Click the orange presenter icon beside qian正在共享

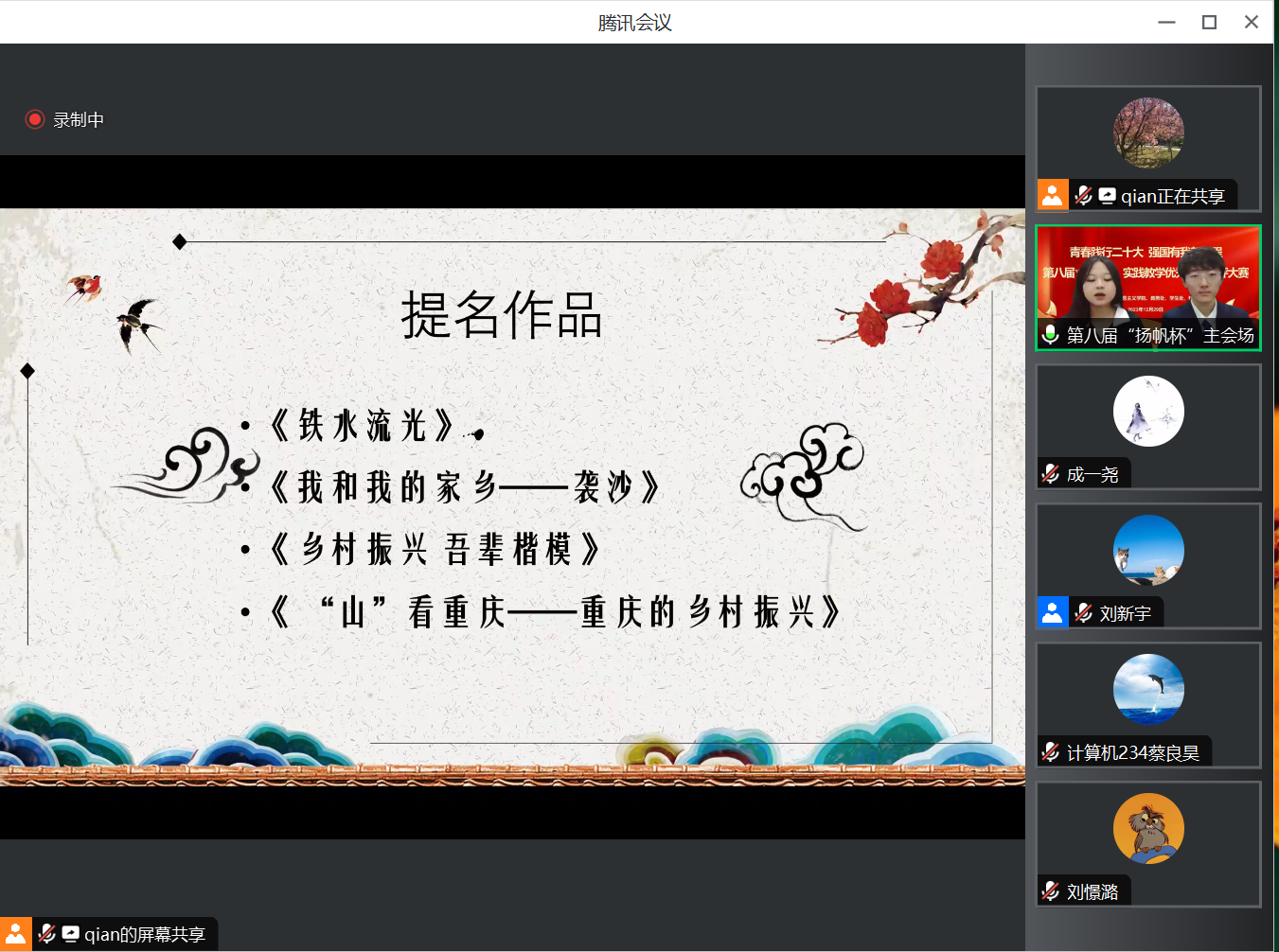point(1054,195)
